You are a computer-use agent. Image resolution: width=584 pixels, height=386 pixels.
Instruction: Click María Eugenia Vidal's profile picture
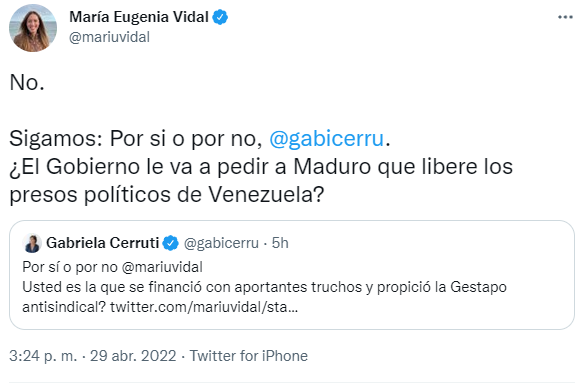33,28
